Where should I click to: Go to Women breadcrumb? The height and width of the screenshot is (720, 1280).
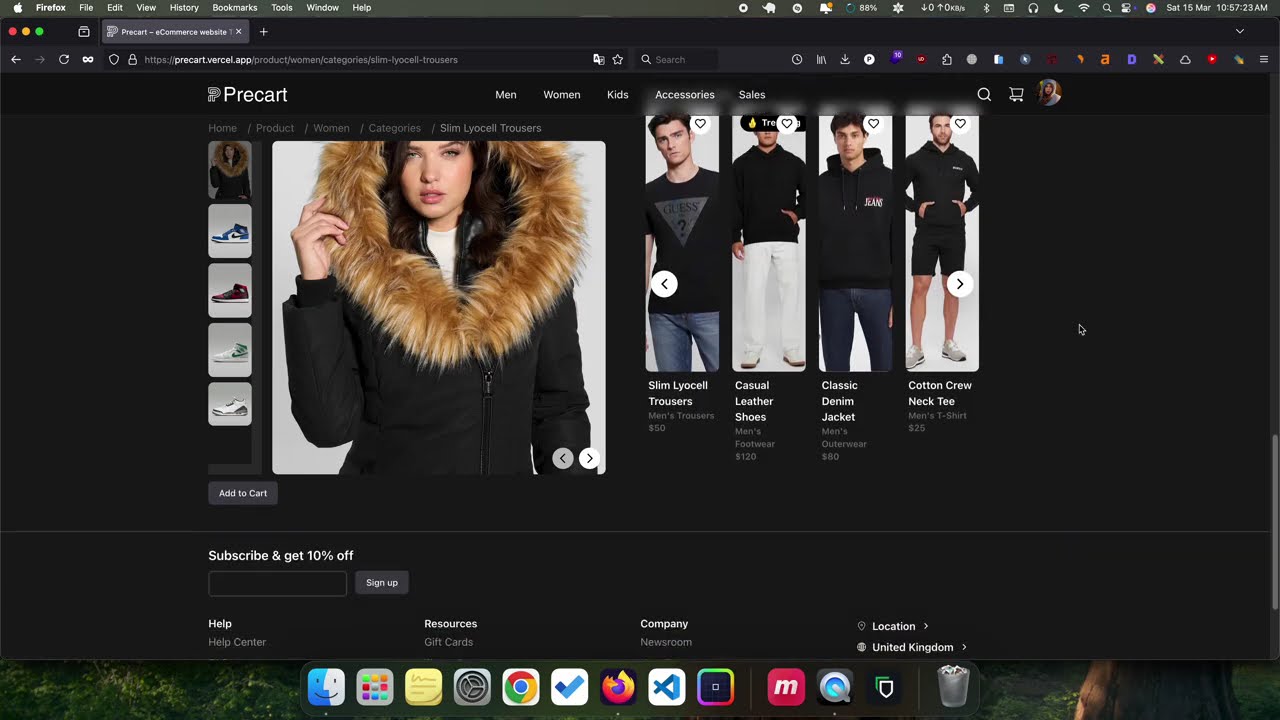(331, 128)
